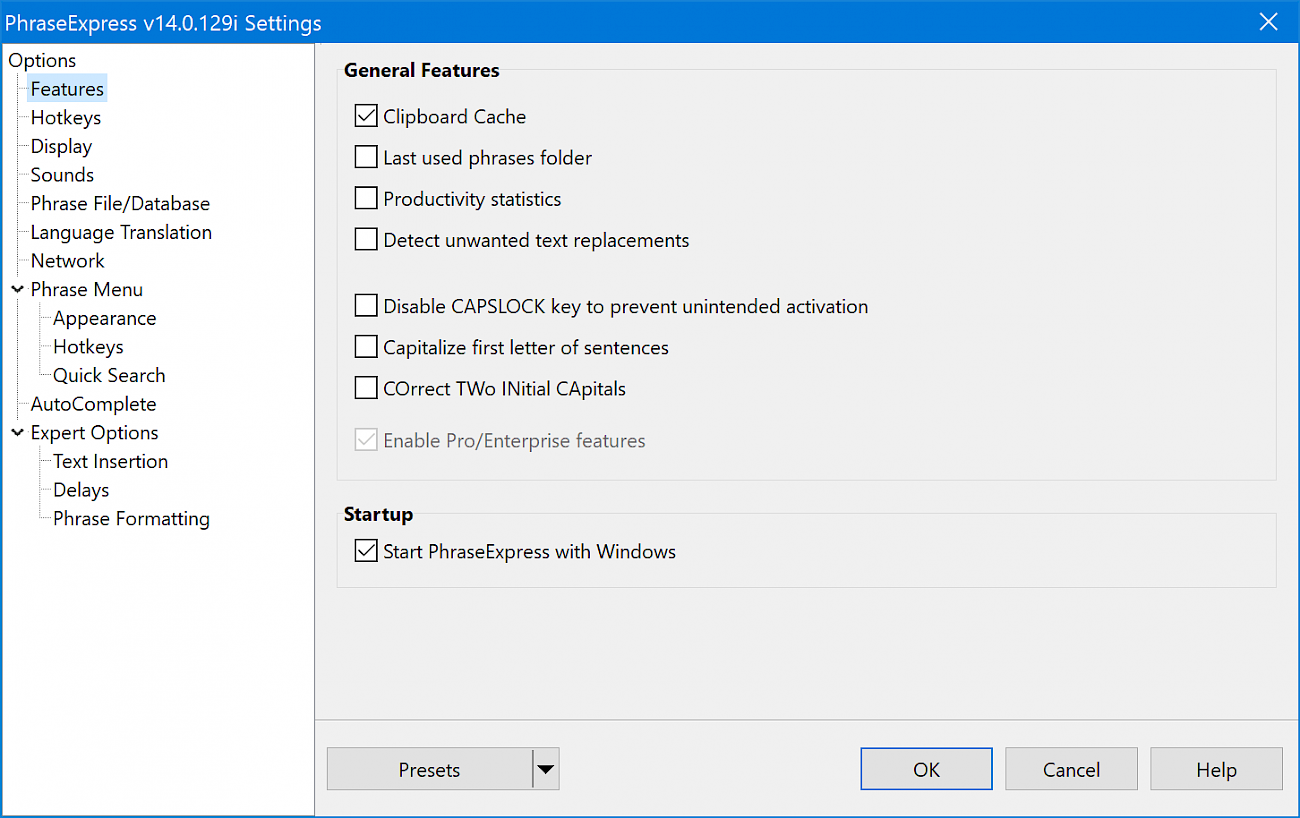Click the Startup group heading
The width and height of the screenshot is (1300, 818).
point(378,514)
